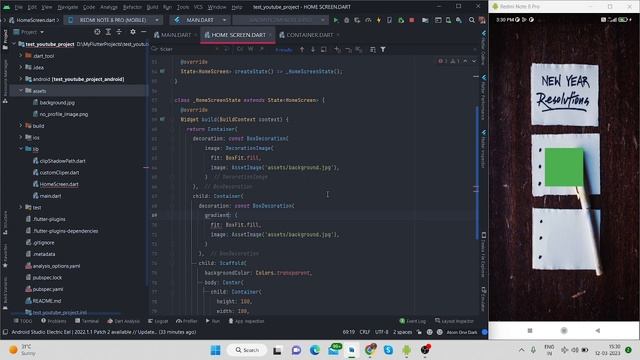Open the Refactor menu
The width and height of the screenshot is (640, 360).
(x=132, y=7)
